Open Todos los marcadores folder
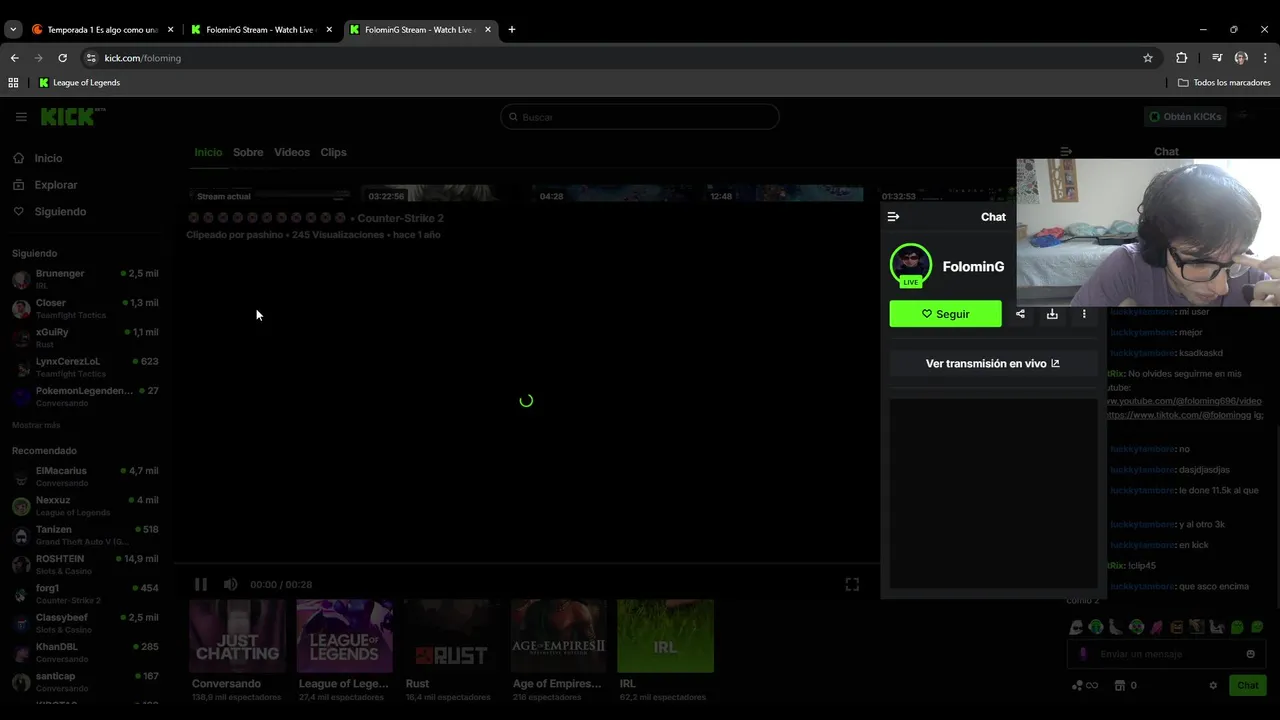The image size is (1280, 720). 1224,83
